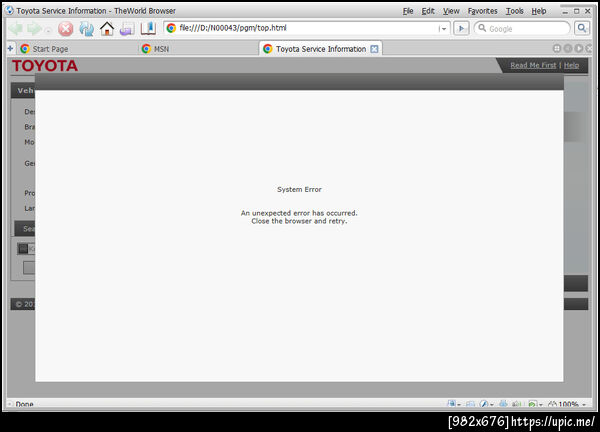Focus the address bar showing top.html

coord(306,28)
